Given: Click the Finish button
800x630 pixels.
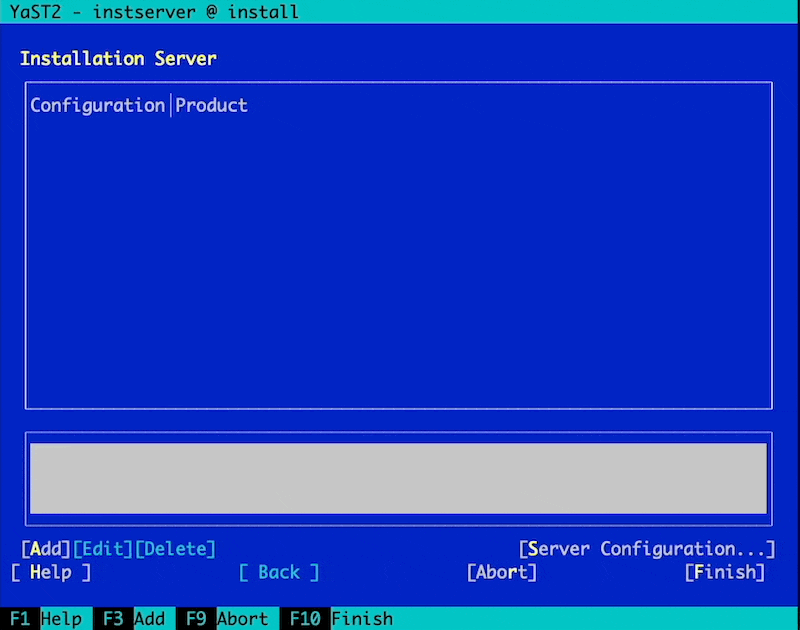Looking at the screenshot, I should pos(725,572).
